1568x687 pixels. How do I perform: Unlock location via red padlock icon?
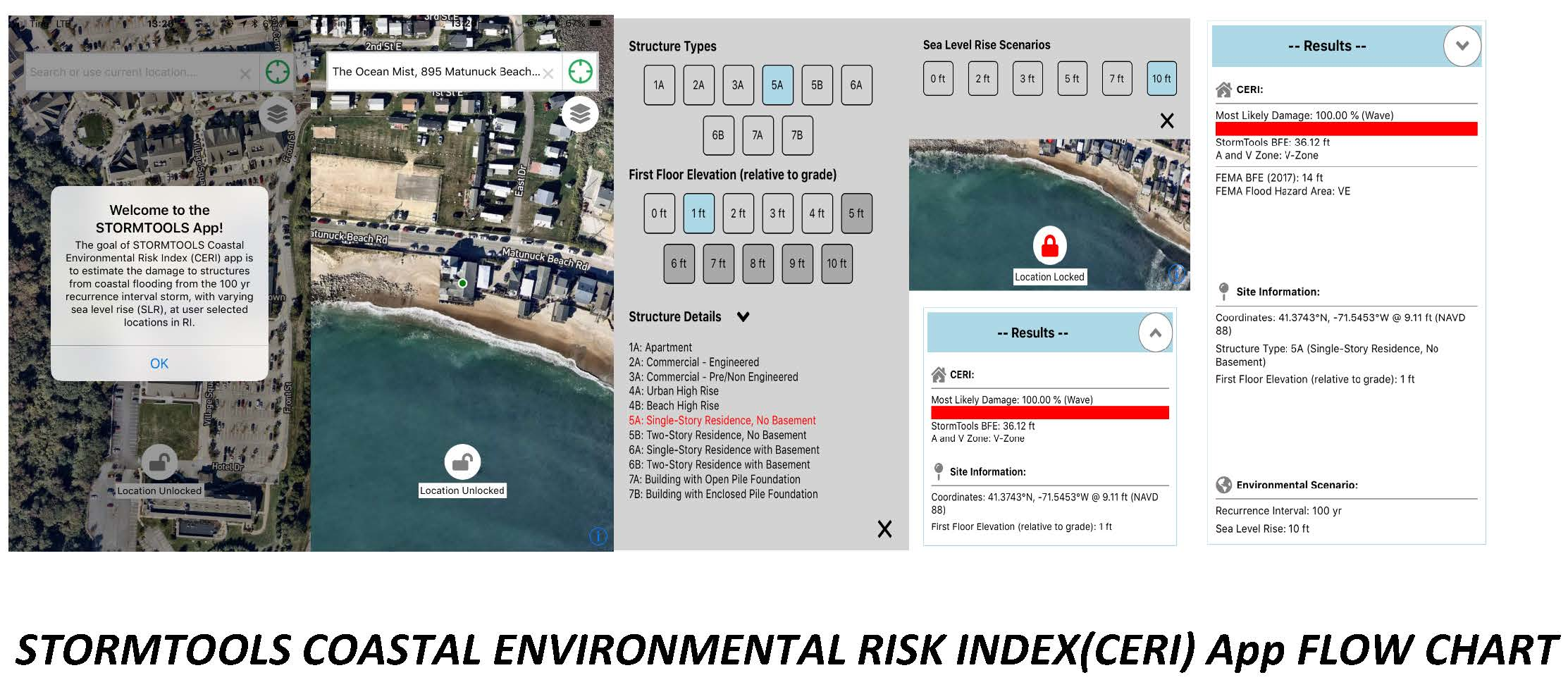1050,245
